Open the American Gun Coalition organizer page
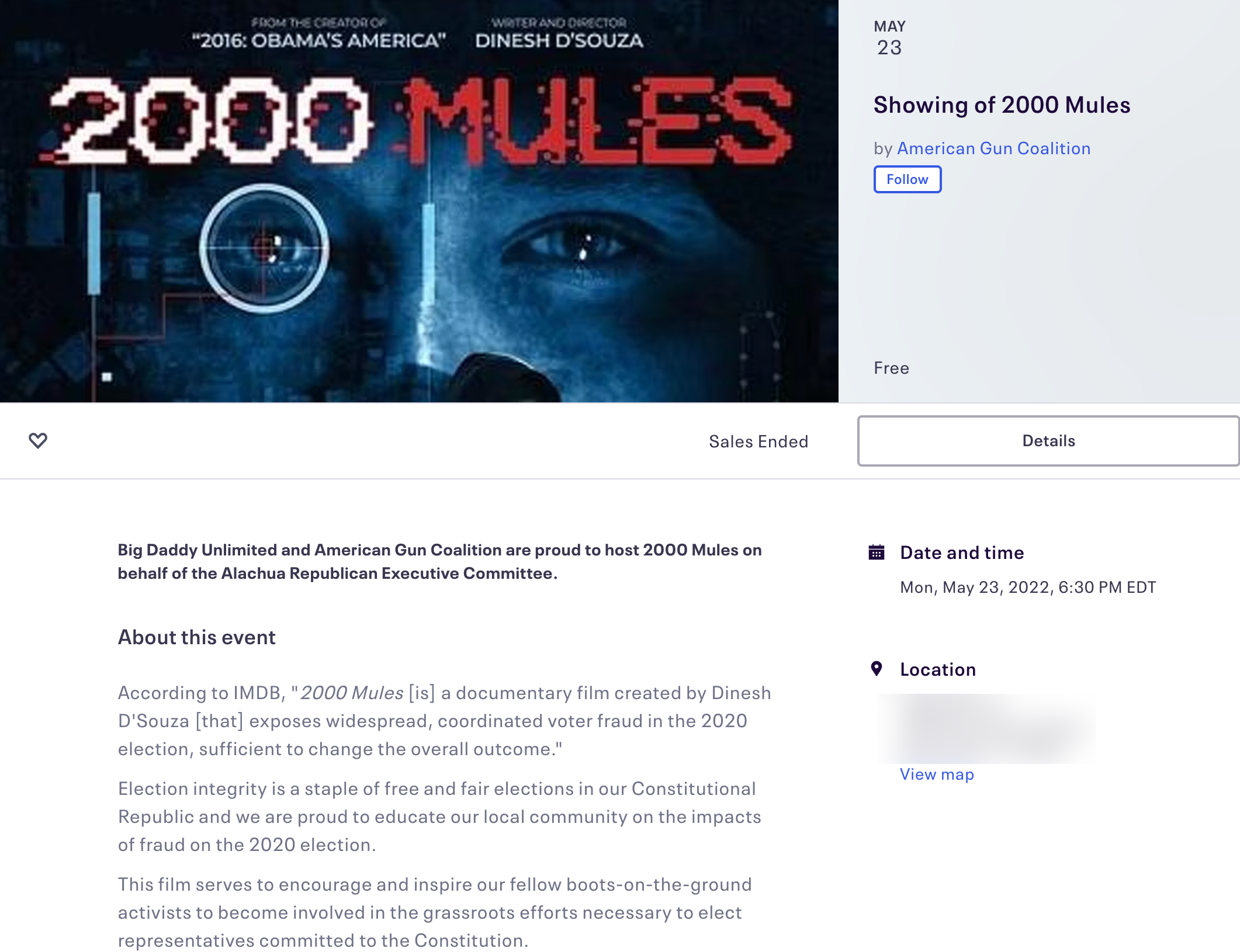 click(993, 148)
